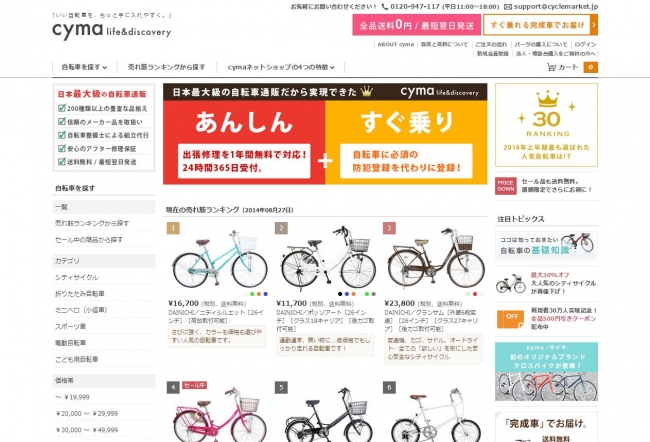Click checkmark beside 送料無料 / 最短翌日発送

(62, 161)
